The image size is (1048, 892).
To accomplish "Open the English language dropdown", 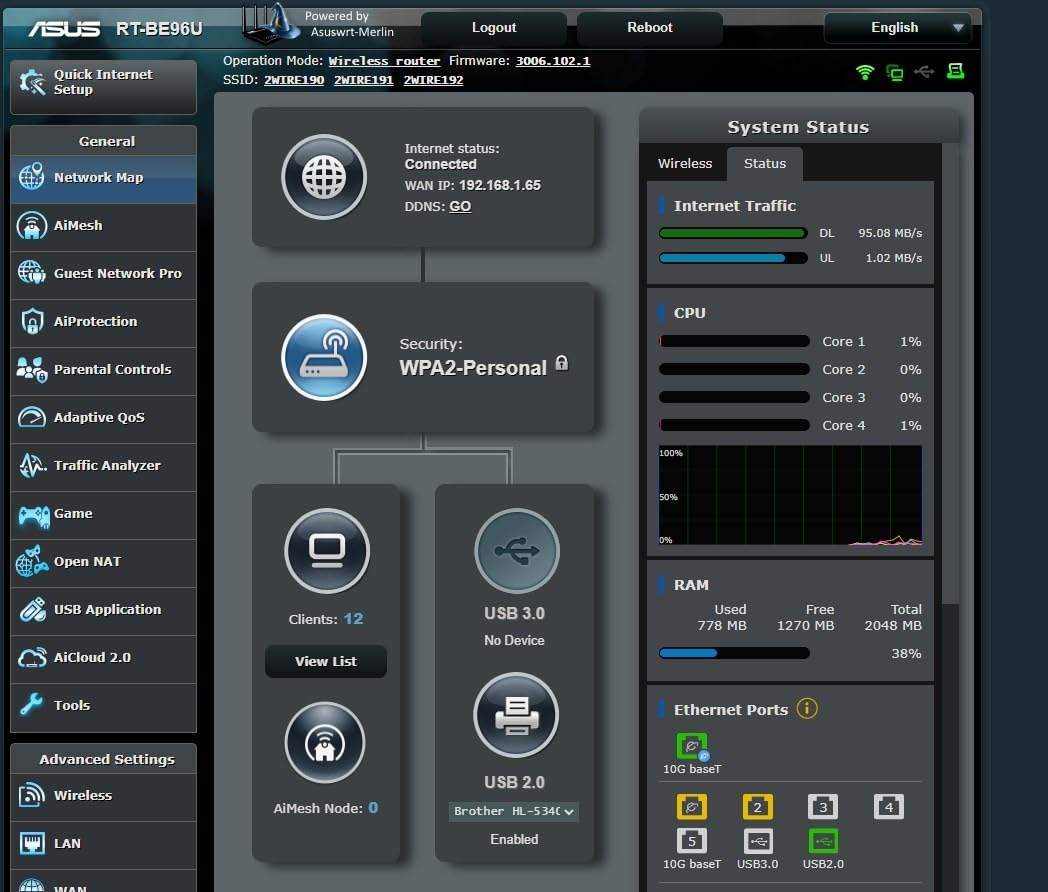I will pyautogui.click(x=898, y=28).
